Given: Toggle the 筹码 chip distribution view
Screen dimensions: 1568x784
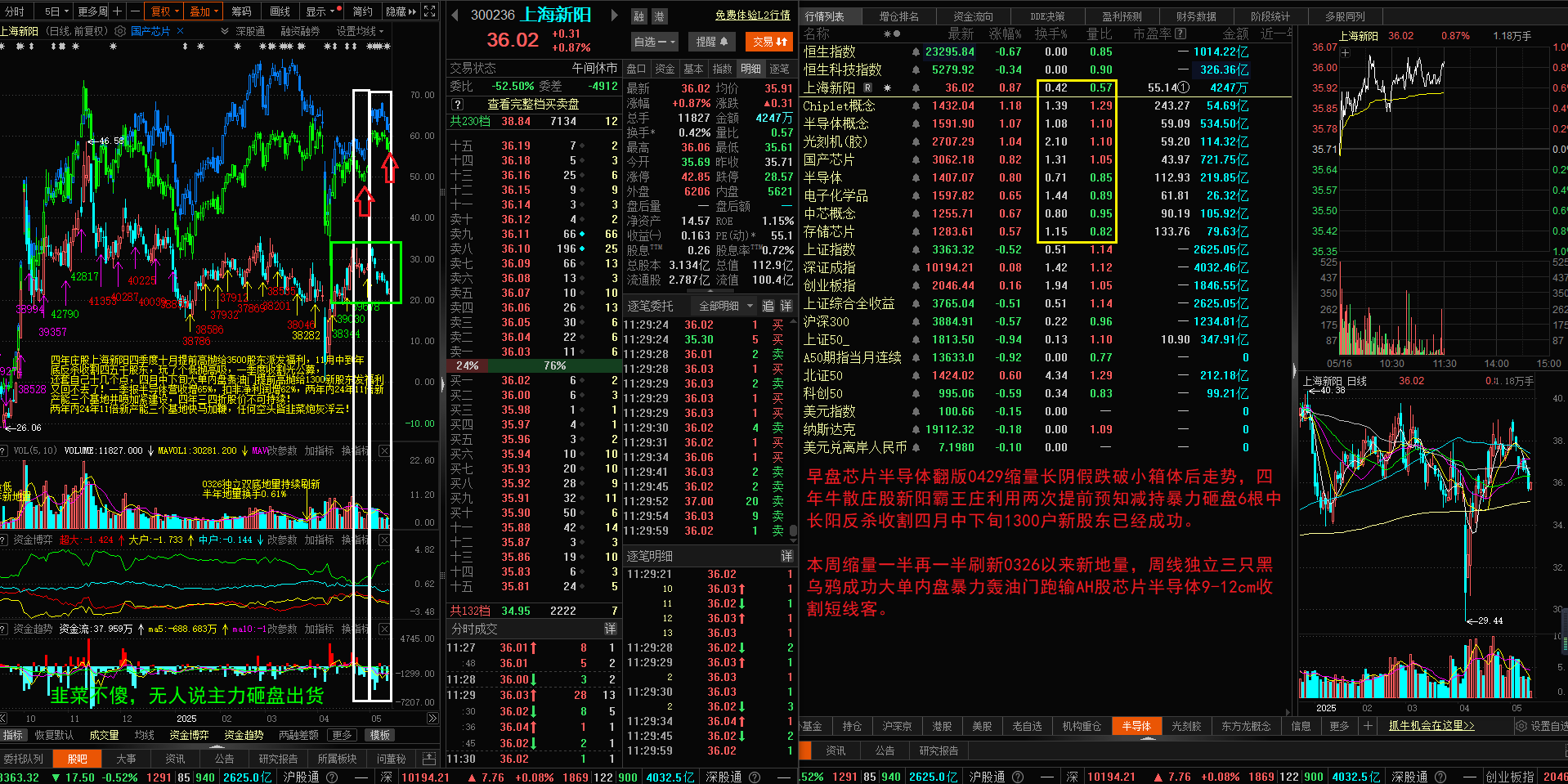Looking at the screenshot, I should point(241,11).
